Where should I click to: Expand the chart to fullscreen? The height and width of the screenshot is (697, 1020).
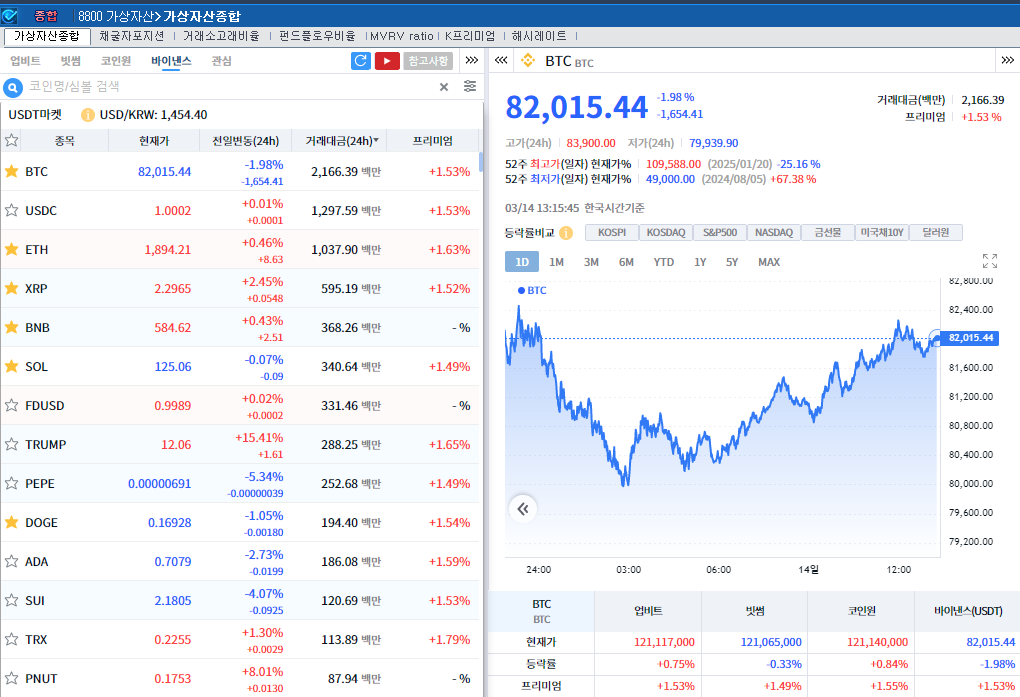pos(990,261)
